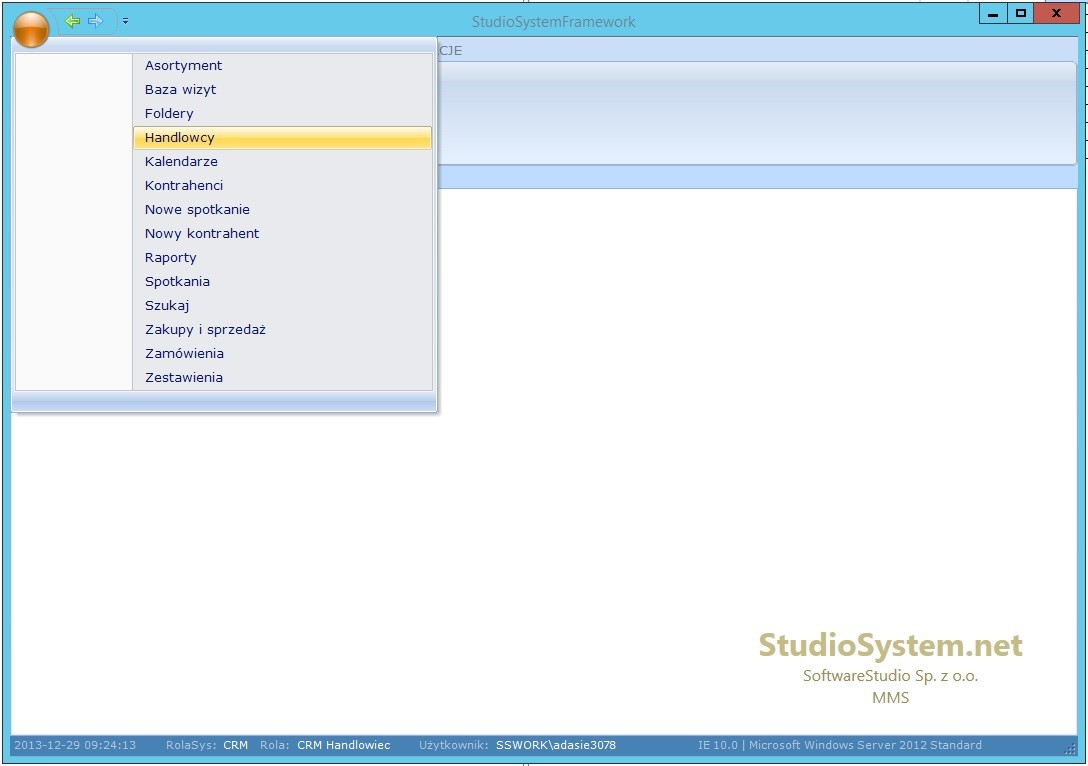Select the Zamówienia menu entry
The height and width of the screenshot is (766, 1088).
coord(282,354)
